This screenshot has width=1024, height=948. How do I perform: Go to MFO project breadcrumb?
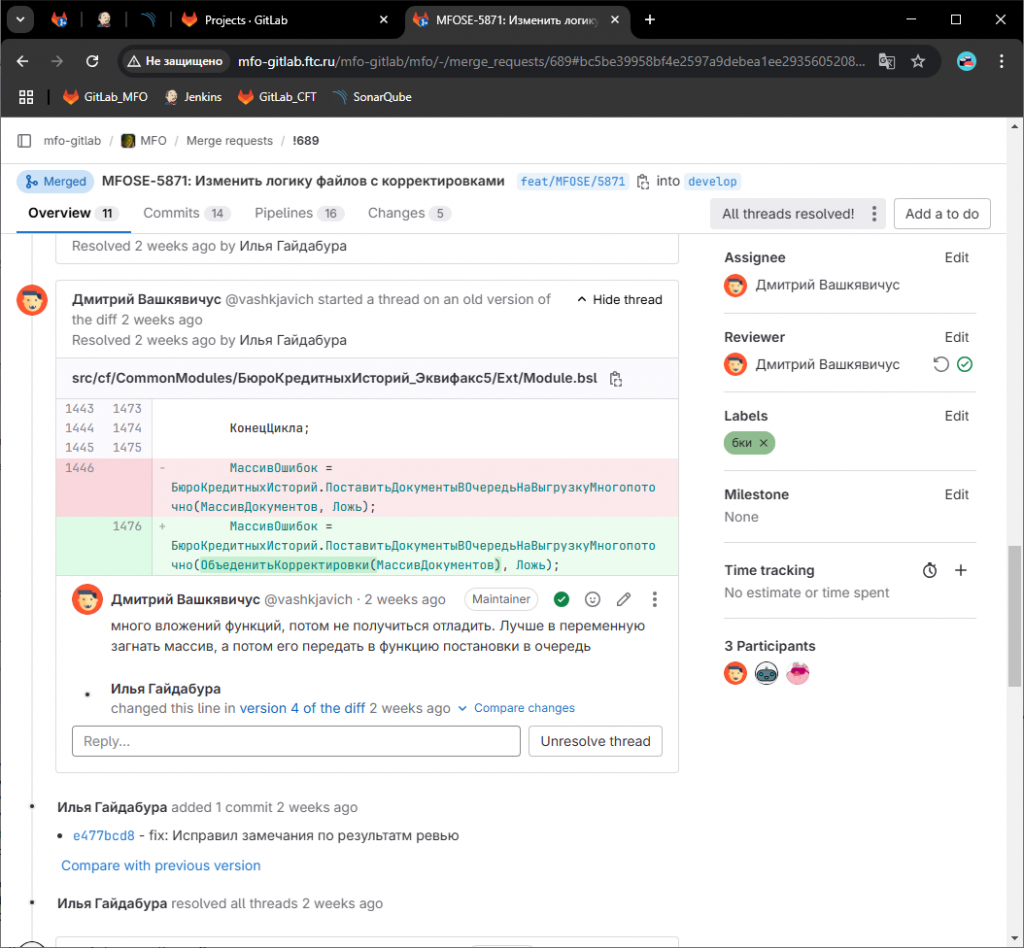pyautogui.click(x=144, y=140)
